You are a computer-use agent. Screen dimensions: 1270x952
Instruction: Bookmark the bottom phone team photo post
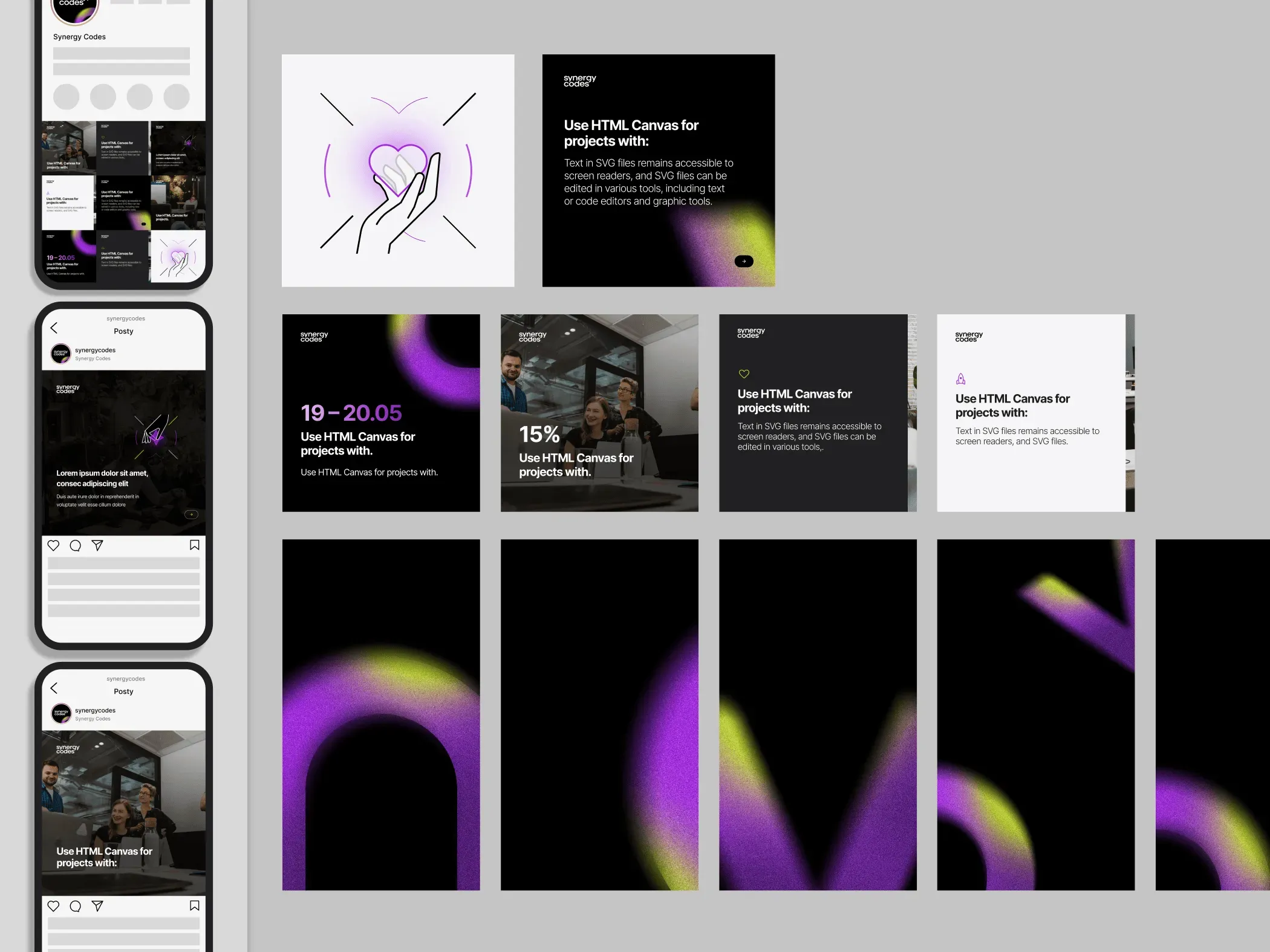[x=195, y=905]
